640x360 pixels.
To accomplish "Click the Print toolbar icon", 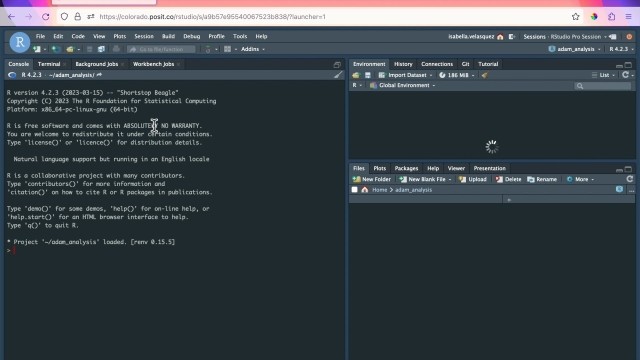I will click(116, 49).
